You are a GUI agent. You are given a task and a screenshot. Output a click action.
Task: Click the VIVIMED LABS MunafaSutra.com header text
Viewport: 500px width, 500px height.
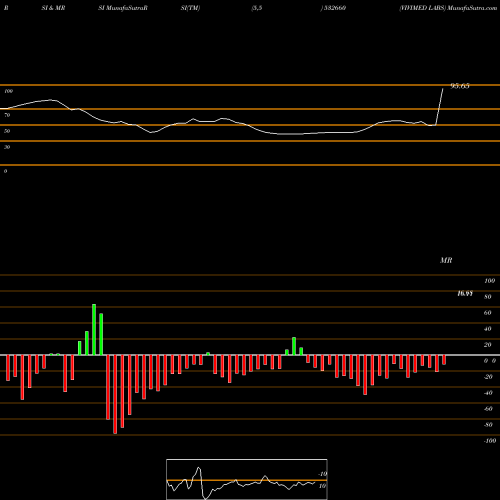click(448, 8)
